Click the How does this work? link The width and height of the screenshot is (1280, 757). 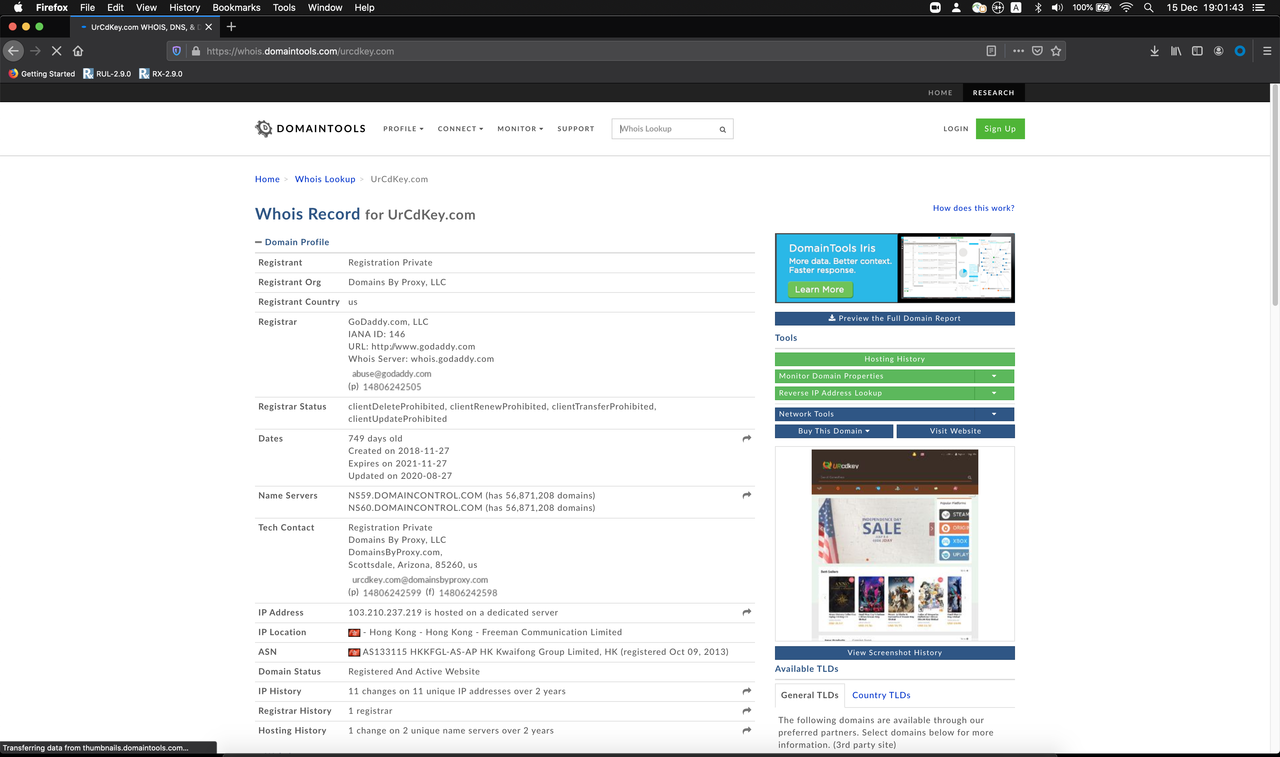tap(973, 208)
